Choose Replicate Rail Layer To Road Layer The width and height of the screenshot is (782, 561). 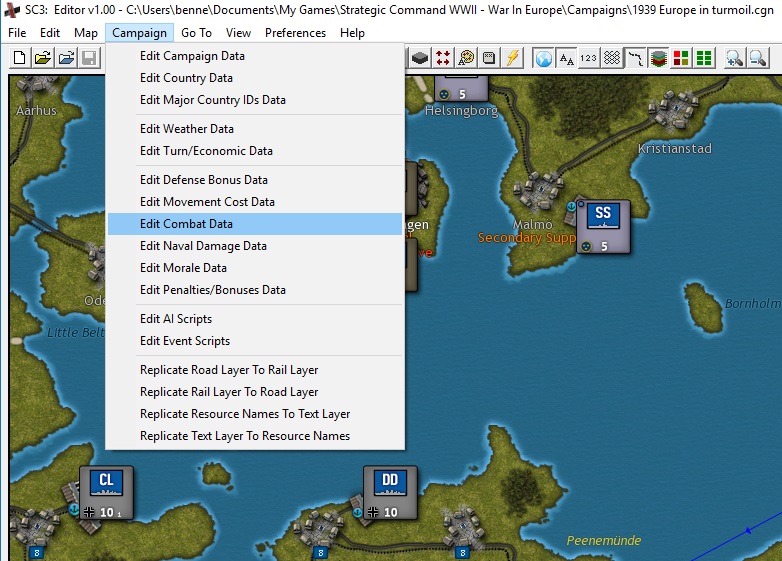(255, 391)
